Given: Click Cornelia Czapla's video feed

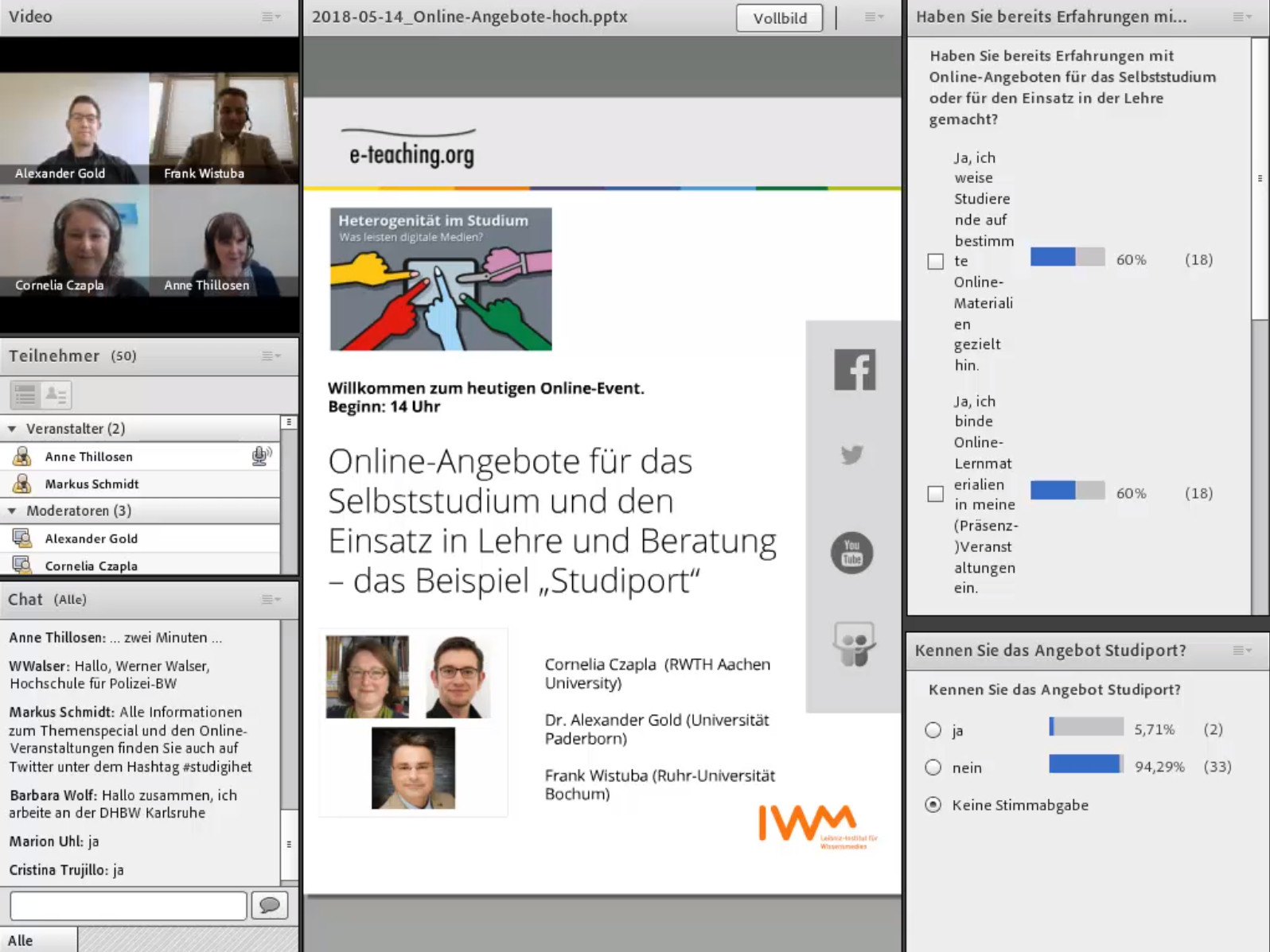Looking at the screenshot, I should tap(75, 241).
